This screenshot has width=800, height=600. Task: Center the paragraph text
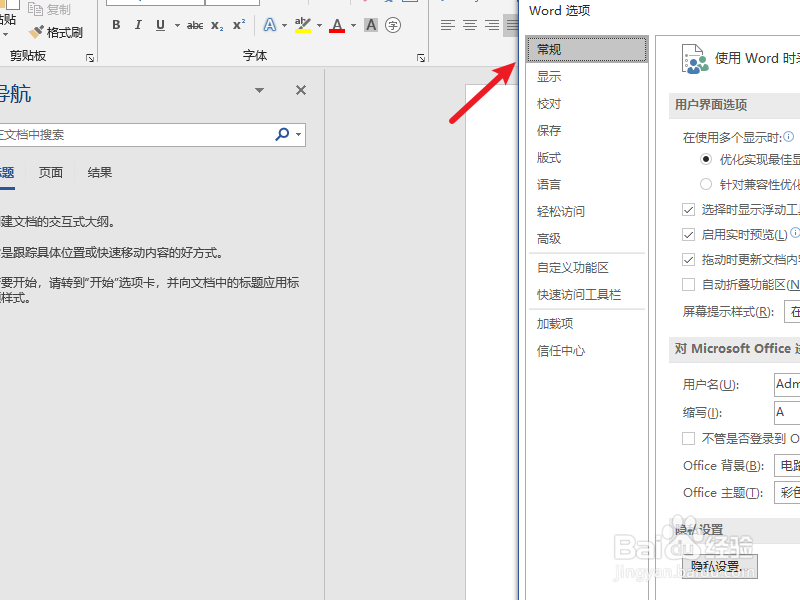[x=470, y=25]
